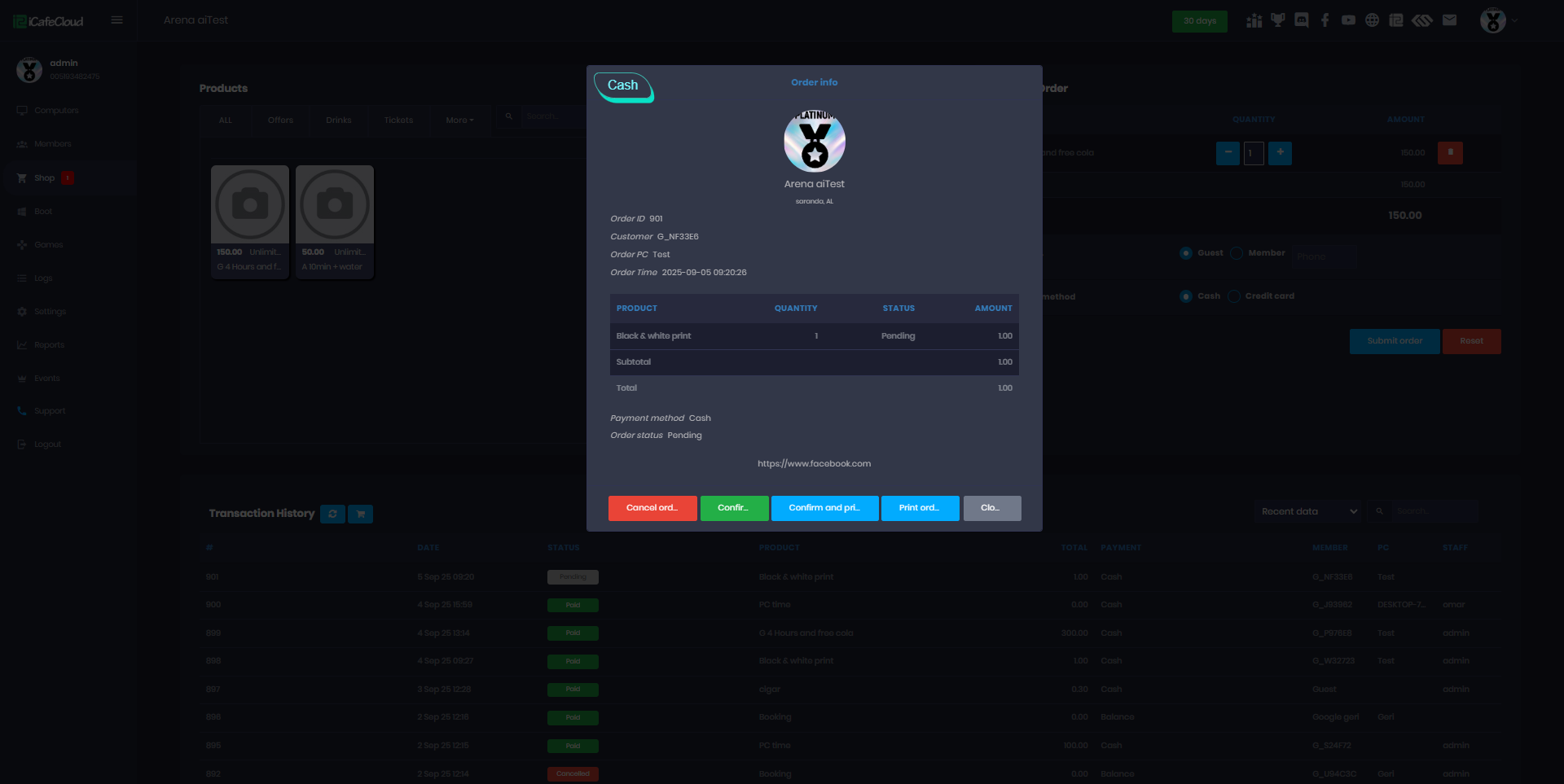Click the Transaction History search field
The height and width of the screenshot is (784, 1564).
pyautogui.click(x=1433, y=511)
